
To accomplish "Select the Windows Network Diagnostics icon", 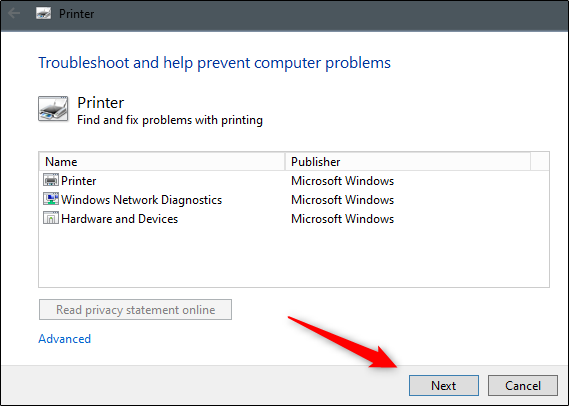I will coord(50,199).
